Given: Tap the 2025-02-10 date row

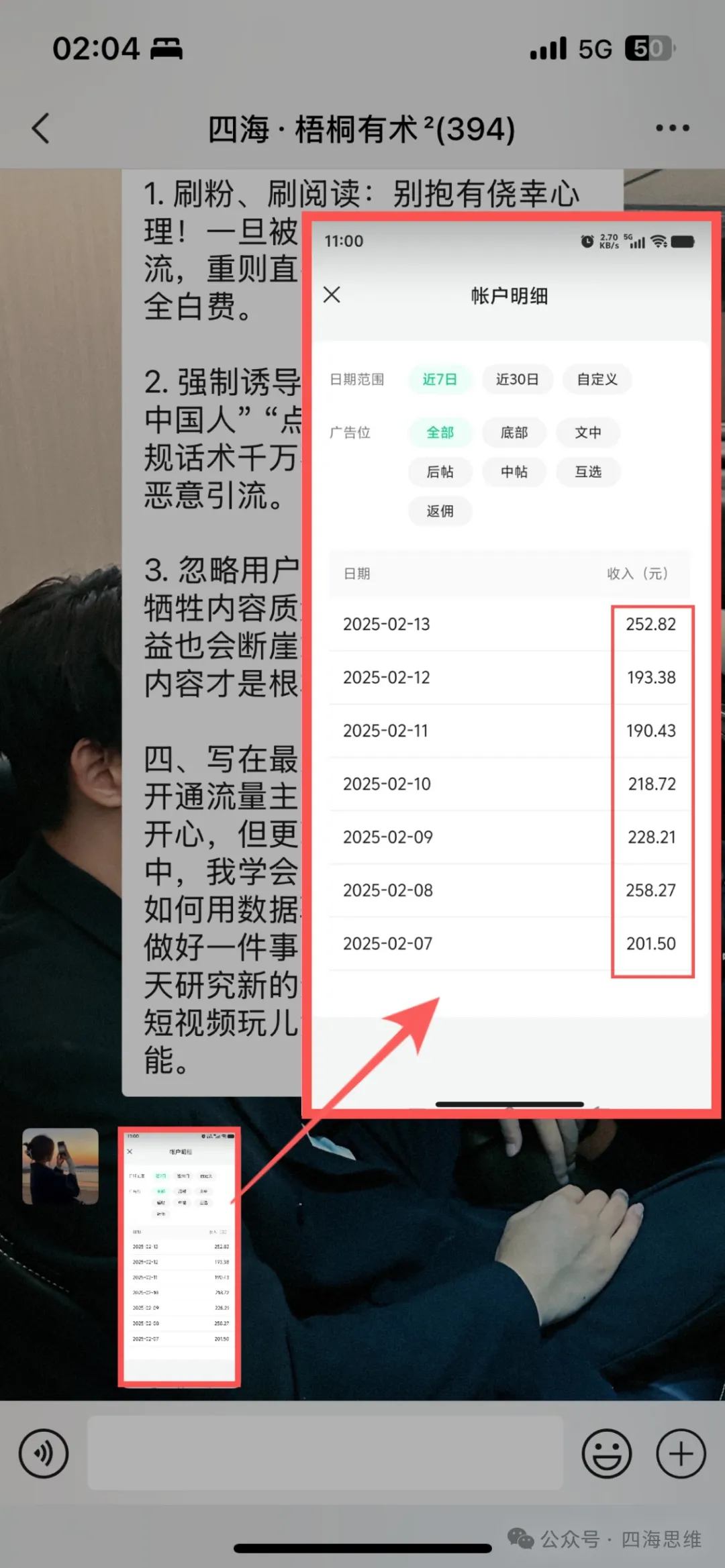Looking at the screenshot, I should (510, 784).
